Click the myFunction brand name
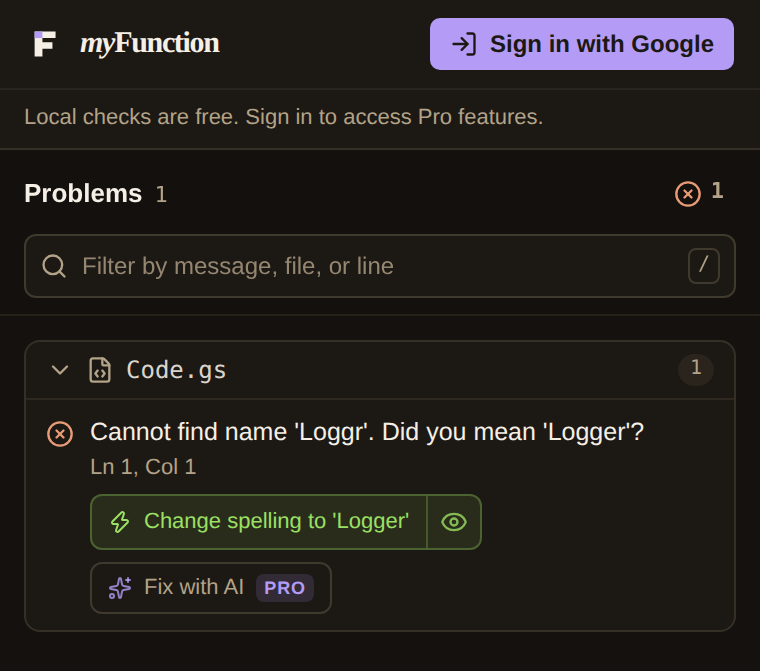Screen dimensions: 760x671 point(150,43)
